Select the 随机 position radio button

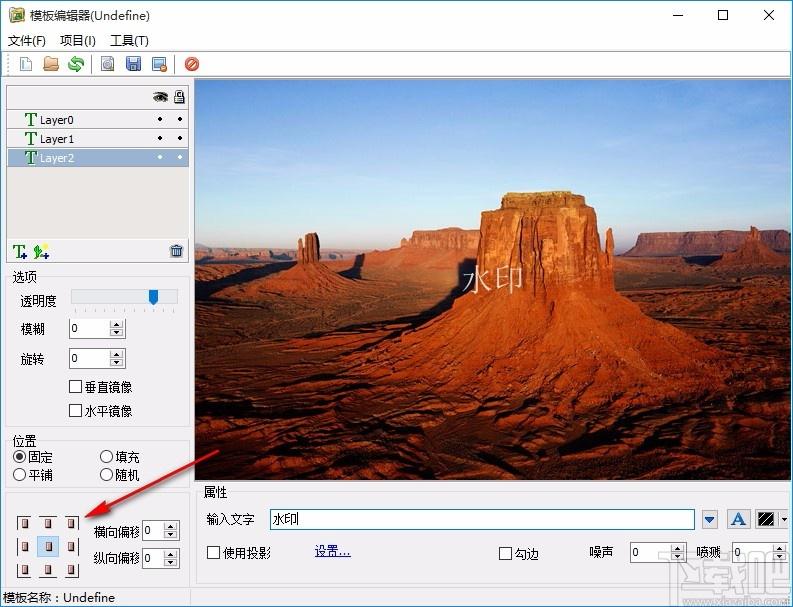coord(106,474)
